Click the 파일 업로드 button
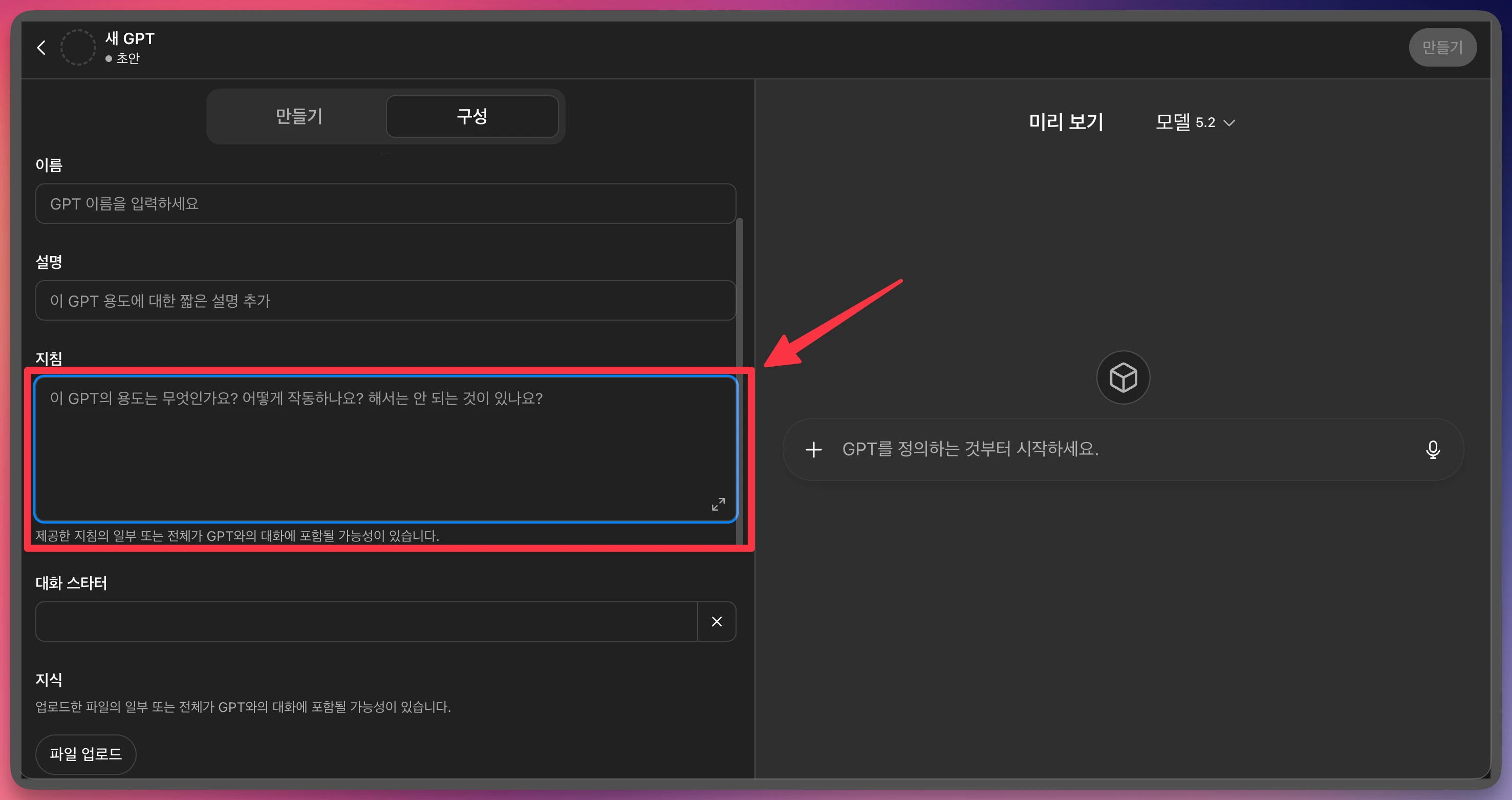This screenshot has height=800, width=1512. (85, 753)
